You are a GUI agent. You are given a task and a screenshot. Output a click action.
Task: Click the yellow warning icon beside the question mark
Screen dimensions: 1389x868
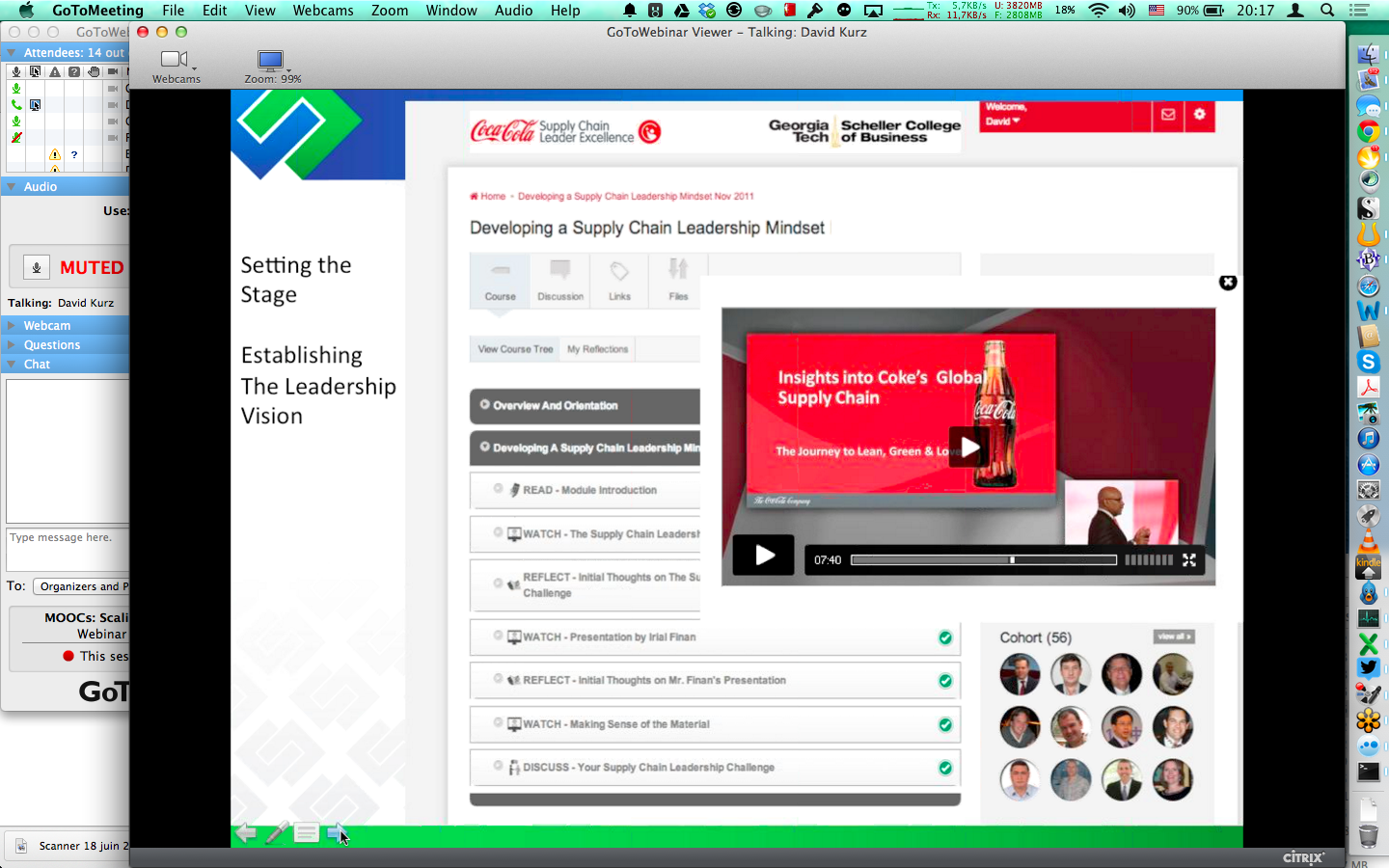tap(55, 154)
